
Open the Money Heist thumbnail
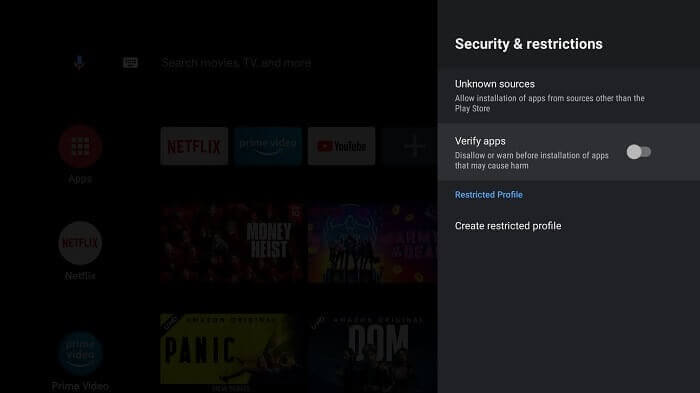[x=232, y=242]
